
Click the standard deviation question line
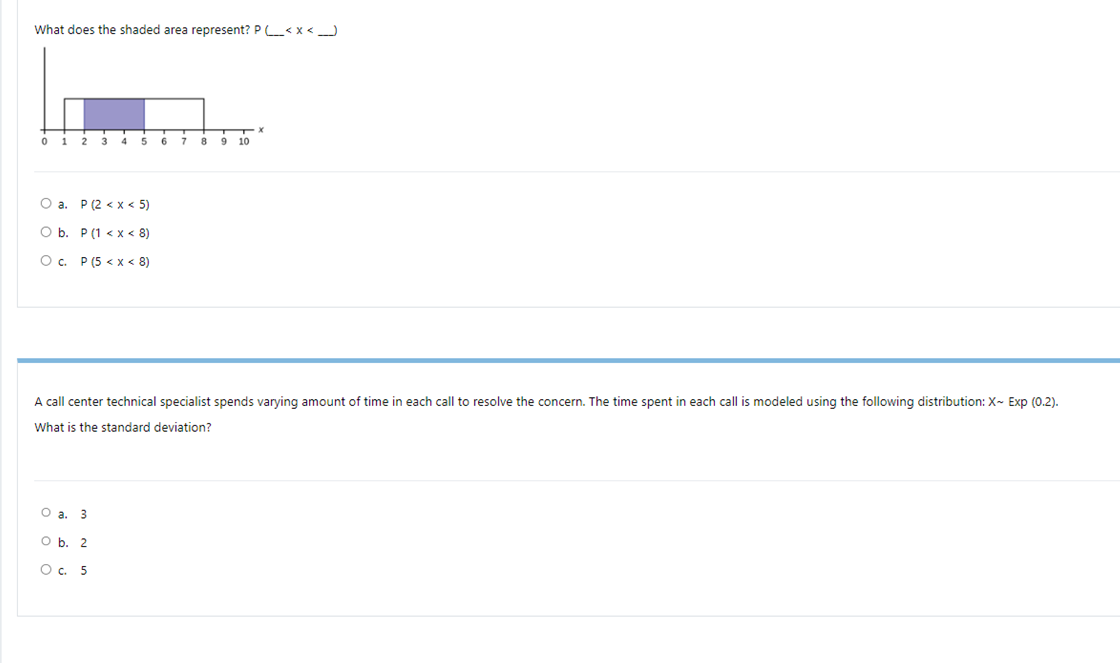coord(120,427)
